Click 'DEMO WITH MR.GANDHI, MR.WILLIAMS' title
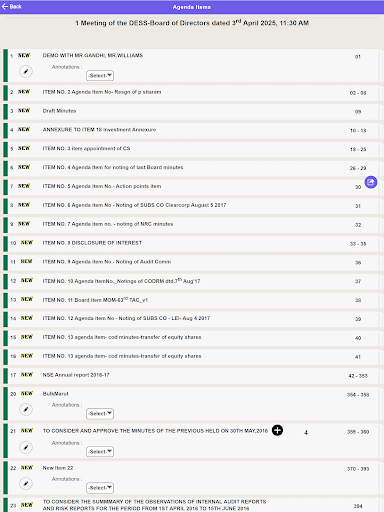The image size is (384, 512). pos(93,55)
